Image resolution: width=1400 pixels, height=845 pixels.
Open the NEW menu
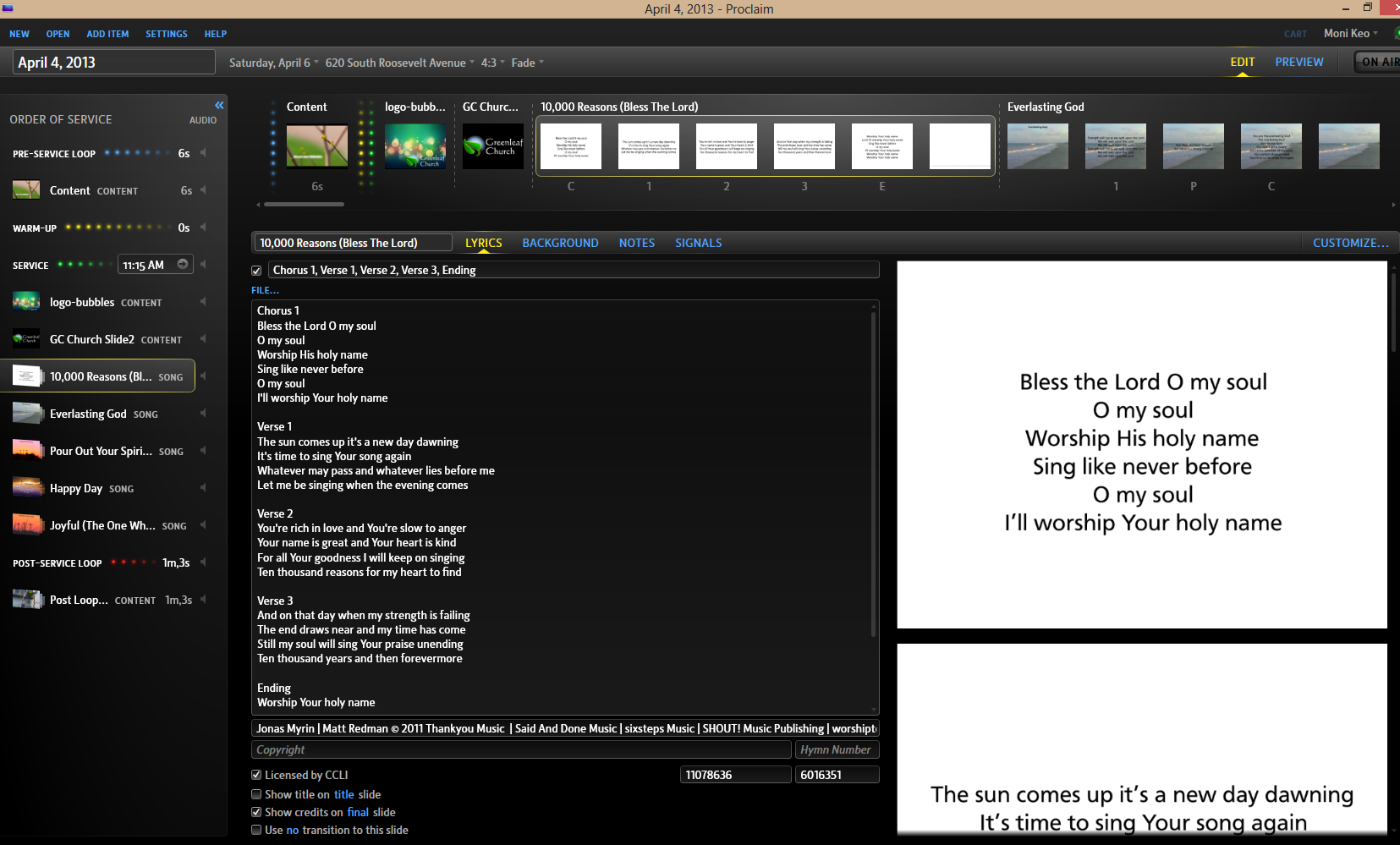click(x=19, y=34)
